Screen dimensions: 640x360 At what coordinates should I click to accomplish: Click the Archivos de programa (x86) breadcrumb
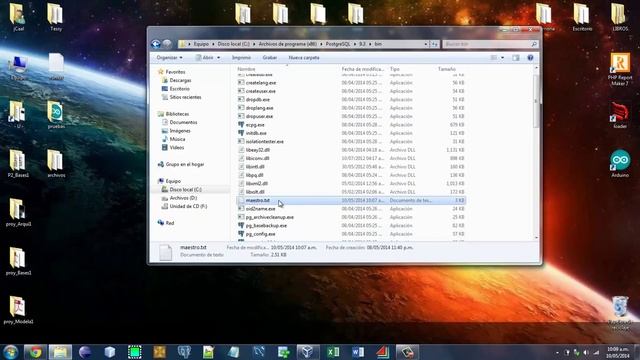click(287, 44)
